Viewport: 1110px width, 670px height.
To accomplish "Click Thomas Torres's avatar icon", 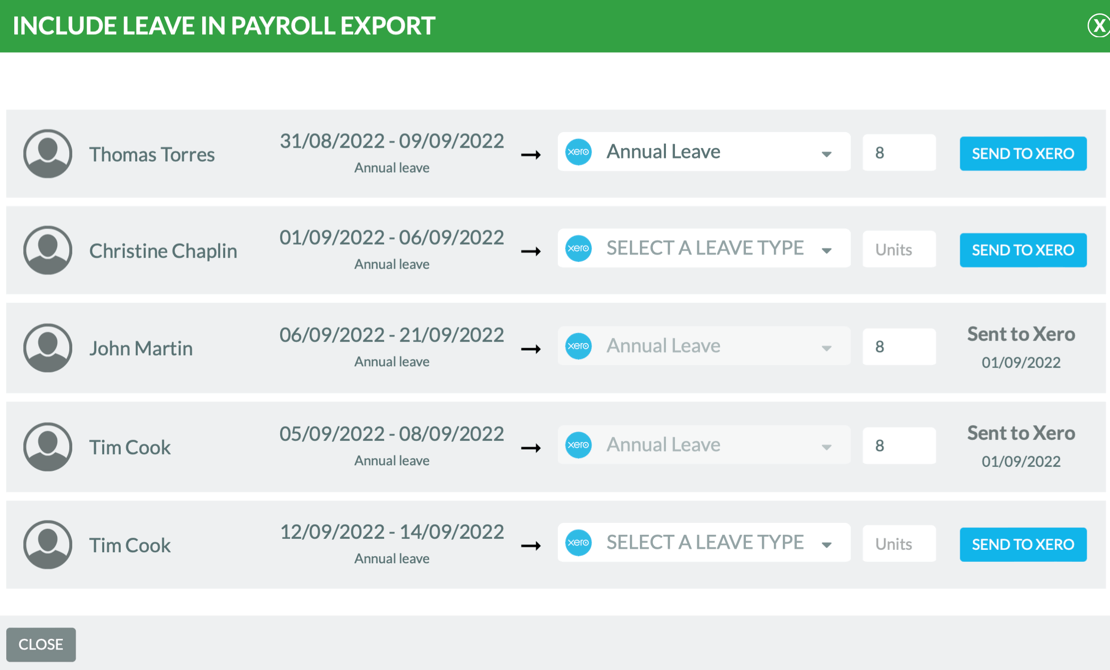I will [x=48, y=154].
